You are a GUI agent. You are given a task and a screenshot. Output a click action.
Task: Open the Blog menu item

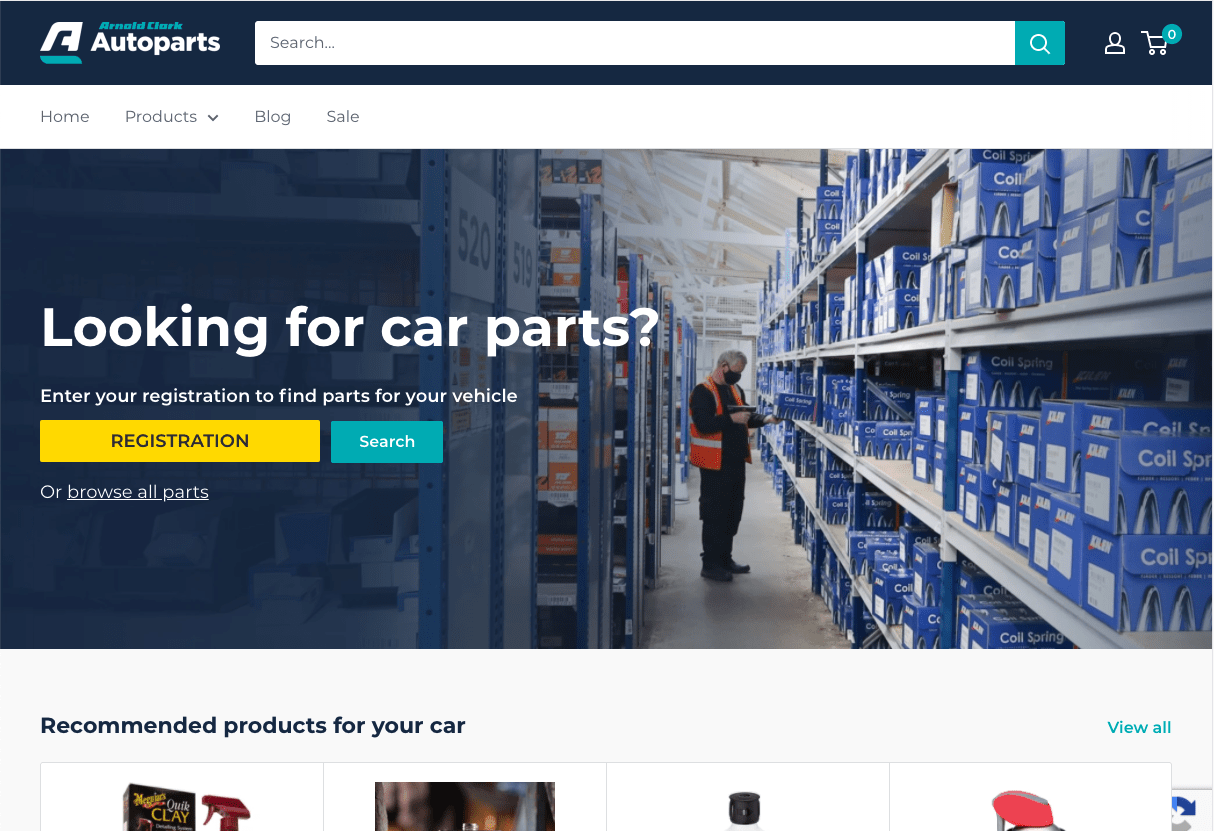point(272,116)
